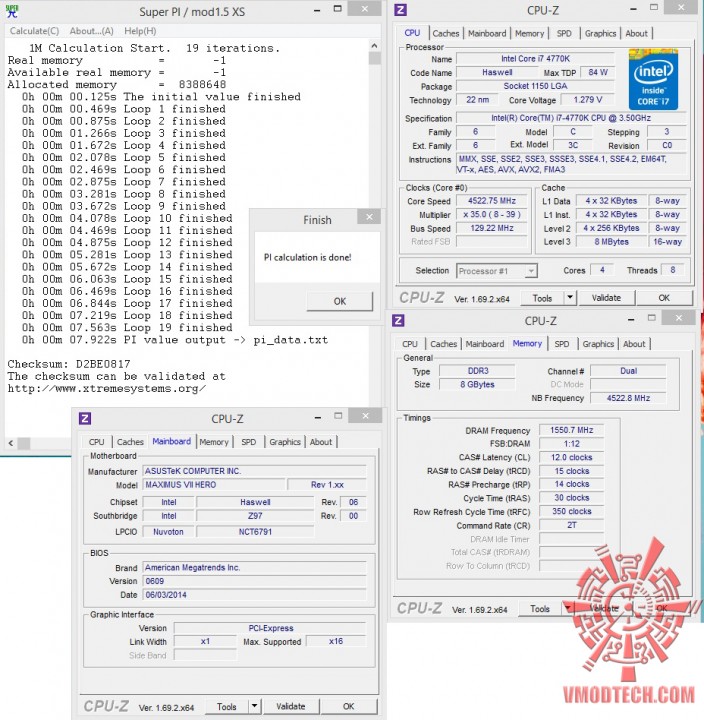This screenshot has width=704, height=720.
Task: Click Super PI horizontal scrollbar left arrow
Action: [x=11, y=443]
